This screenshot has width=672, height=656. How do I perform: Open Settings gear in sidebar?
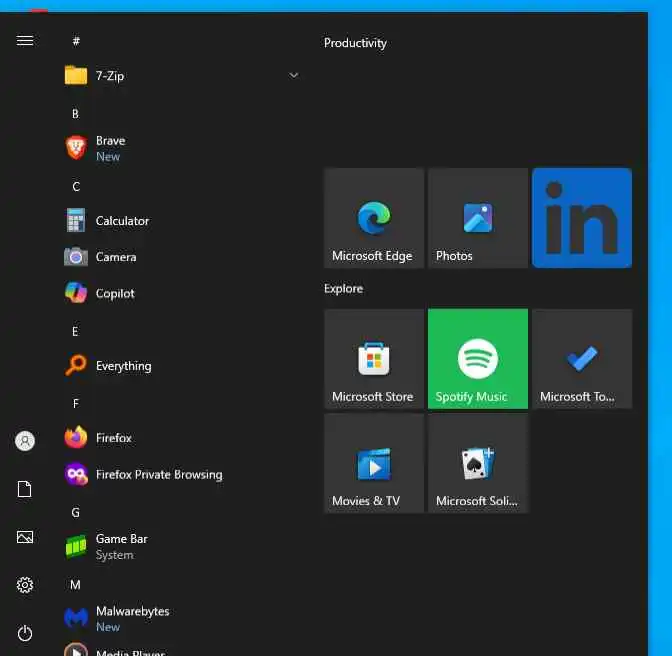pos(25,585)
